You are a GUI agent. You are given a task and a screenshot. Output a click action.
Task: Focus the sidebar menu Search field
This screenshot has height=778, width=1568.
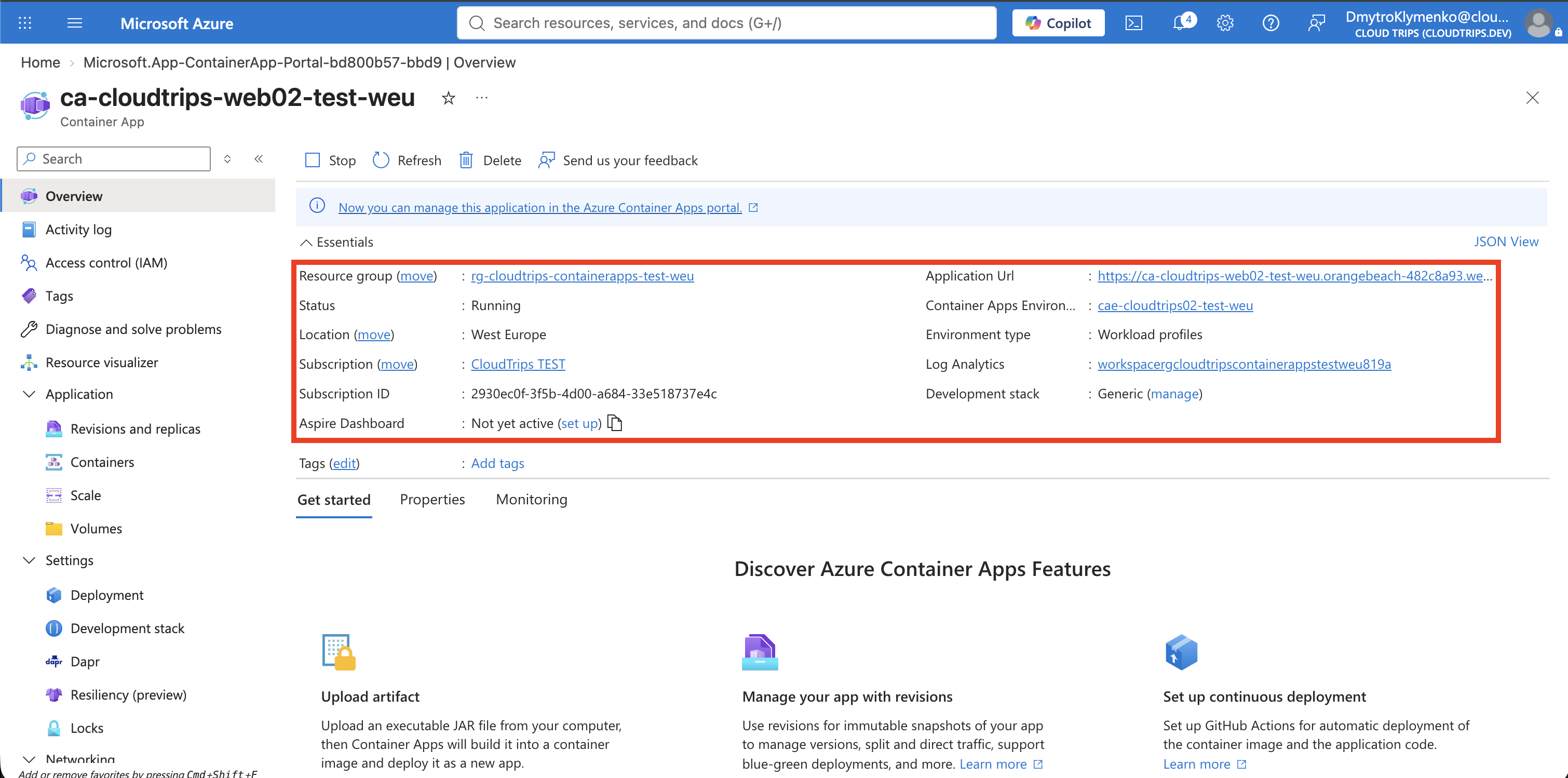click(x=114, y=159)
